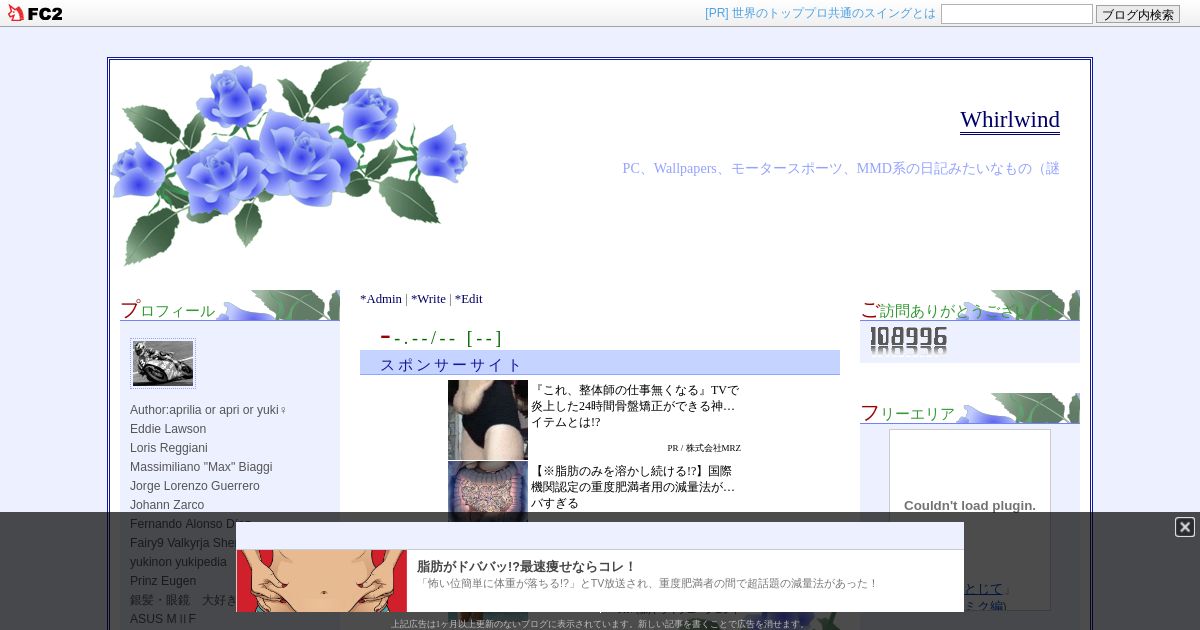Click the FC2 logo icon
The height and width of the screenshot is (630, 1200).
pos(35,13)
